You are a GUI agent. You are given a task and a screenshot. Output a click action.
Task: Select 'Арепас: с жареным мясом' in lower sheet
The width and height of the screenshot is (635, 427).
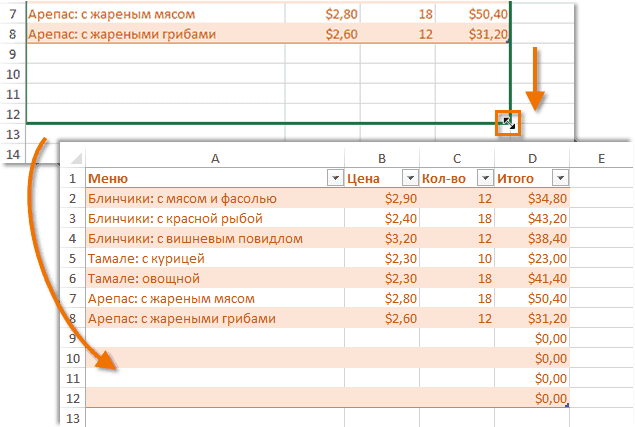(215, 299)
